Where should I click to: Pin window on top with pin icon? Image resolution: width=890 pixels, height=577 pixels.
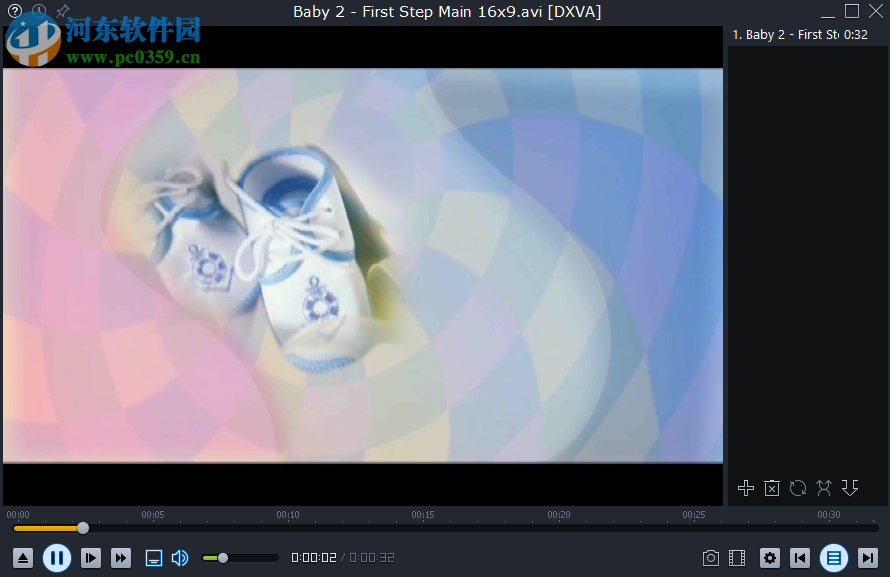coord(62,10)
